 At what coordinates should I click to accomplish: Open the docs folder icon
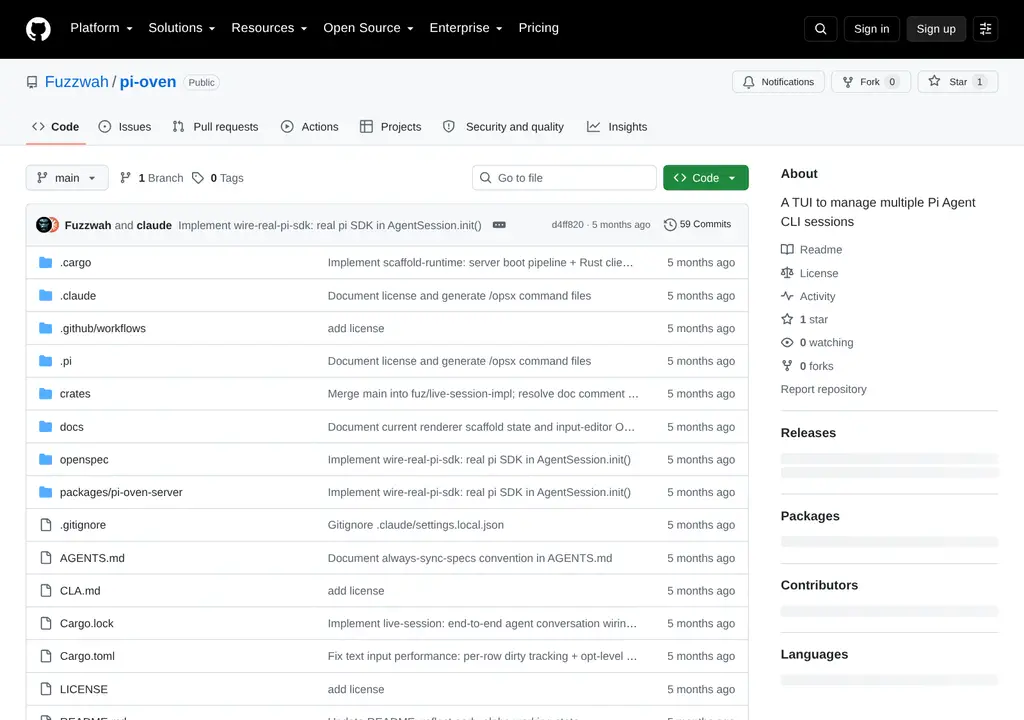coord(45,427)
